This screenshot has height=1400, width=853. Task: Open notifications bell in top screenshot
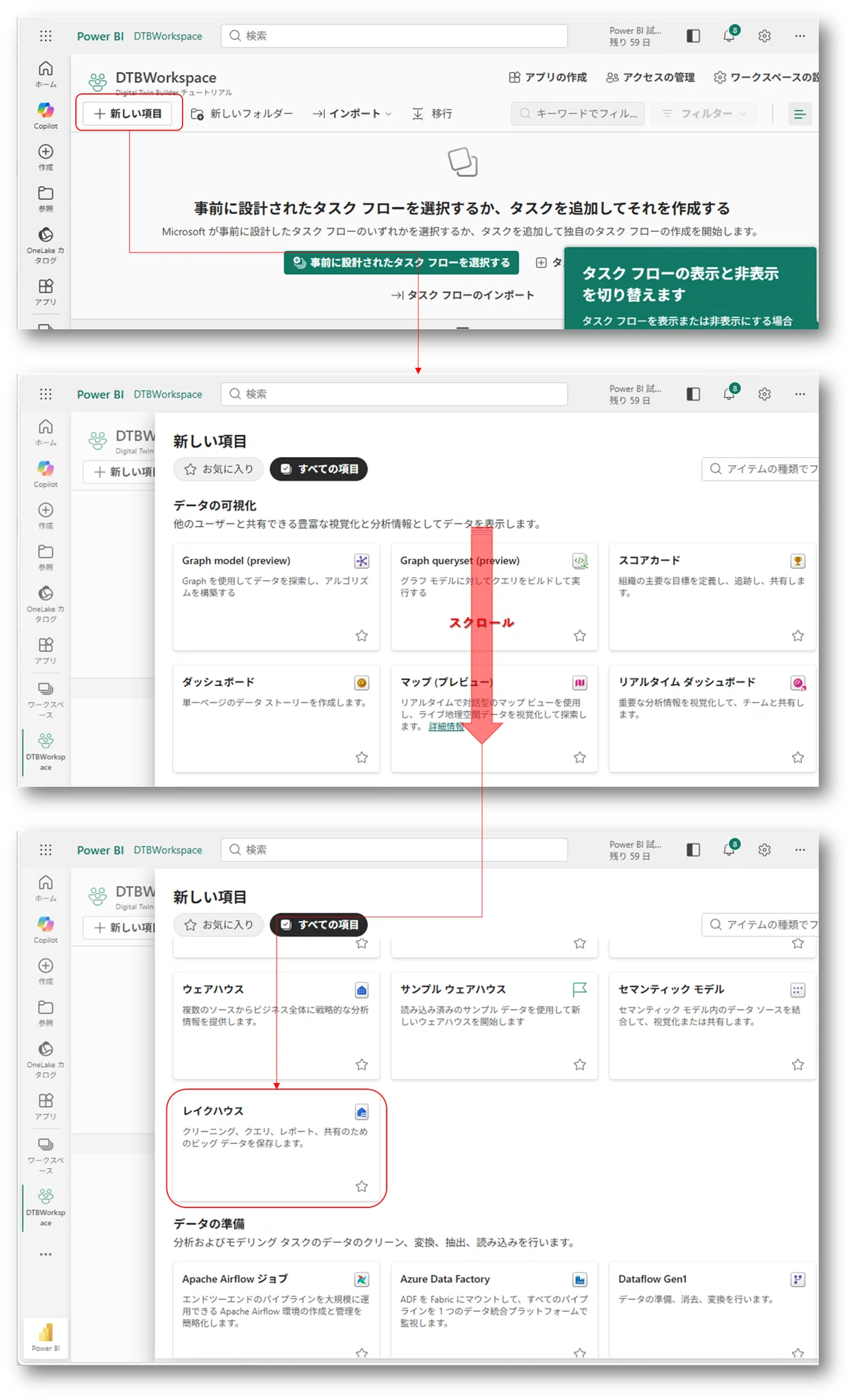(729, 36)
